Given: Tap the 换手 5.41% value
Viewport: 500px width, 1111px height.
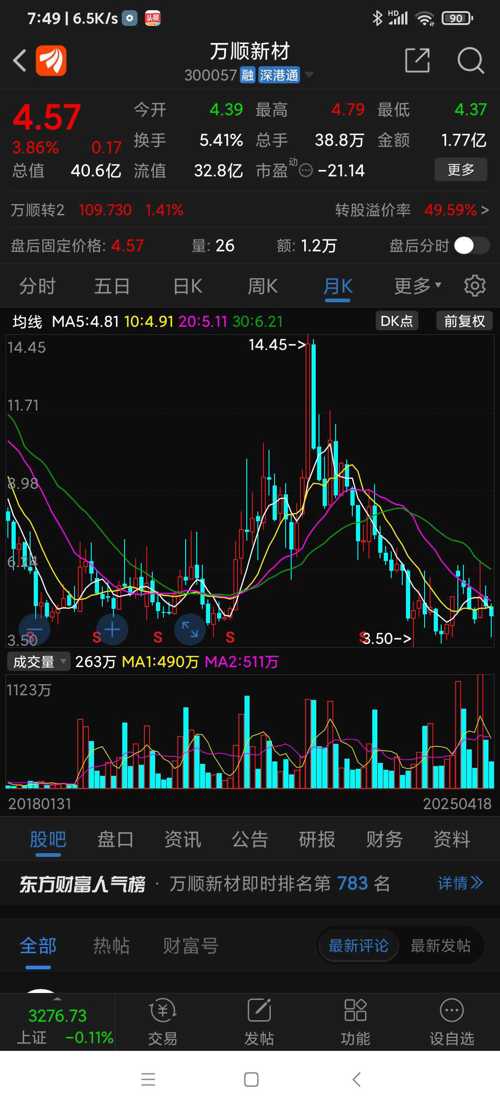Looking at the screenshot, I should pos(221,140).
